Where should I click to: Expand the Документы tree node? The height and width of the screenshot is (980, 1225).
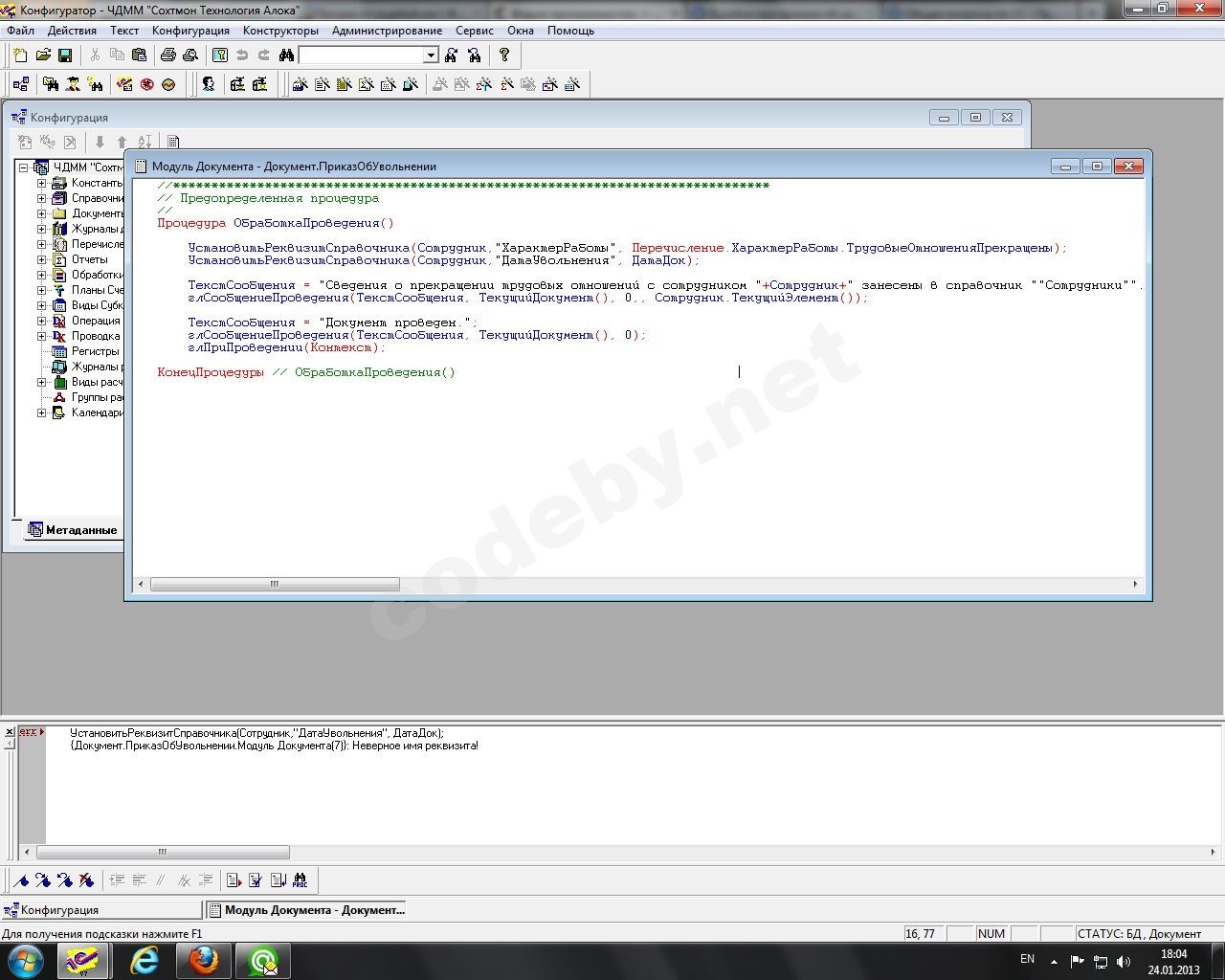41,213
